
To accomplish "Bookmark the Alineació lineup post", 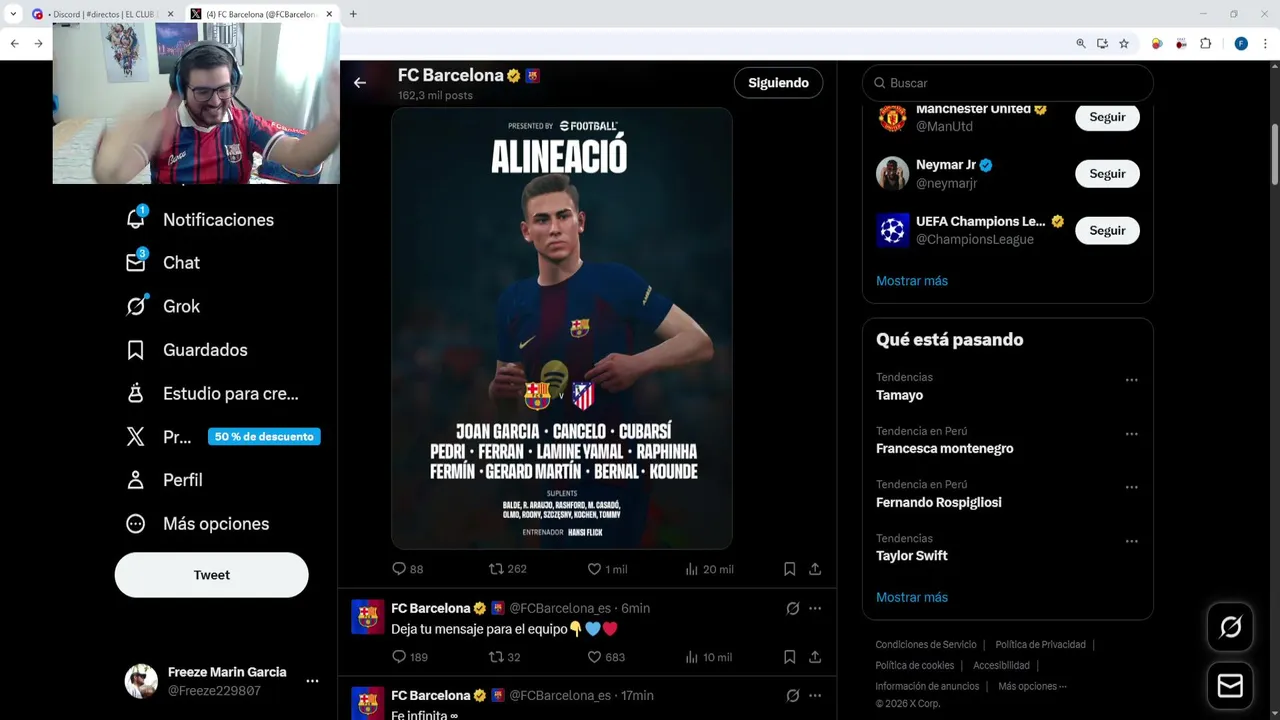I will (789, 569).
